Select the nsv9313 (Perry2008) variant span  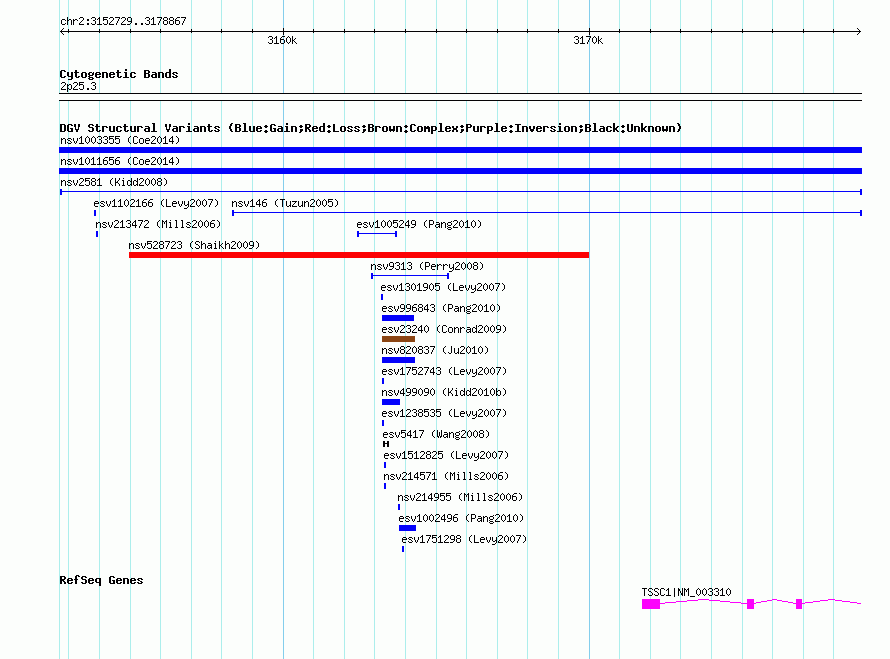tap(410, 276)
